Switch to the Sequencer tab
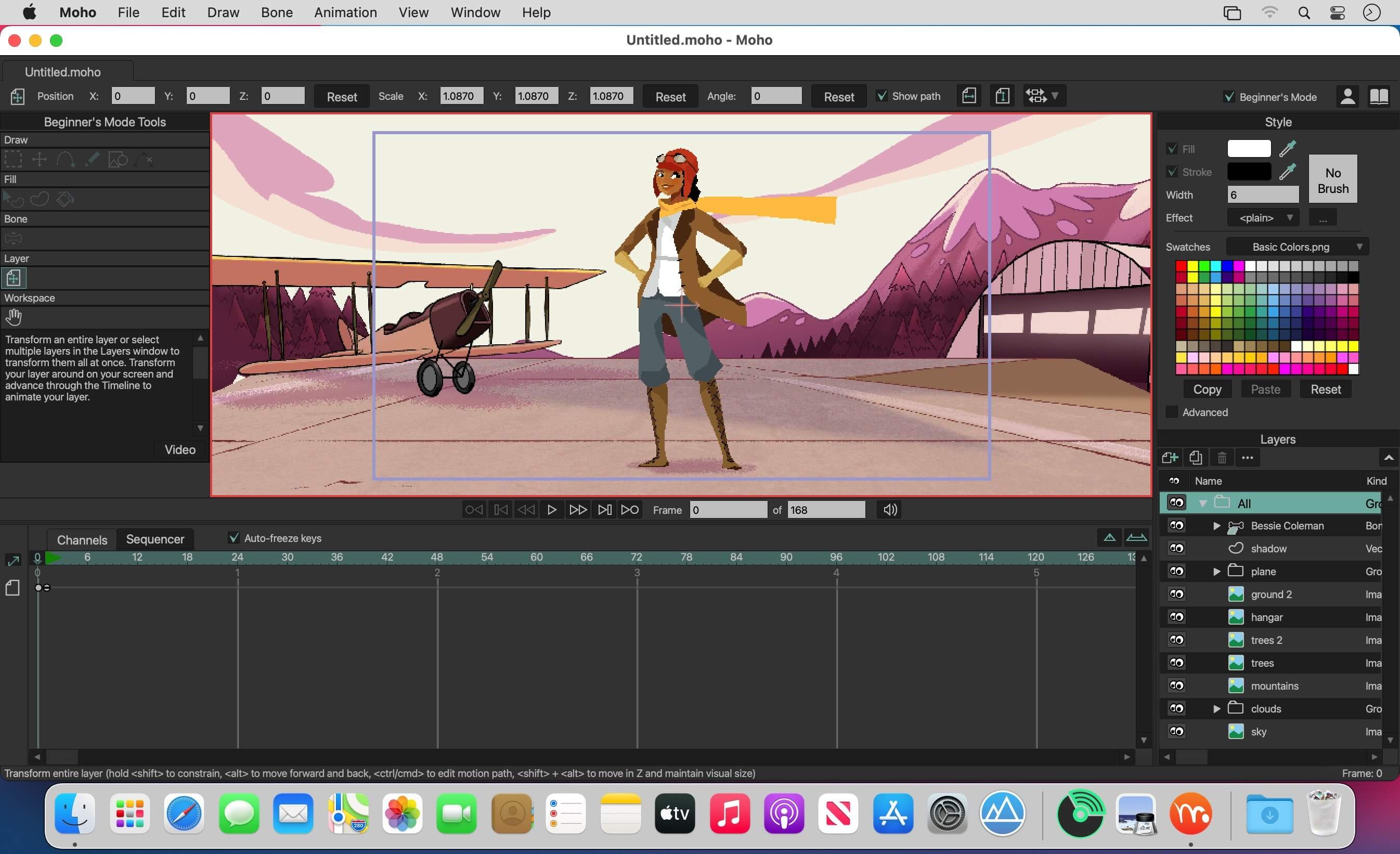 (x=155, y=539)
